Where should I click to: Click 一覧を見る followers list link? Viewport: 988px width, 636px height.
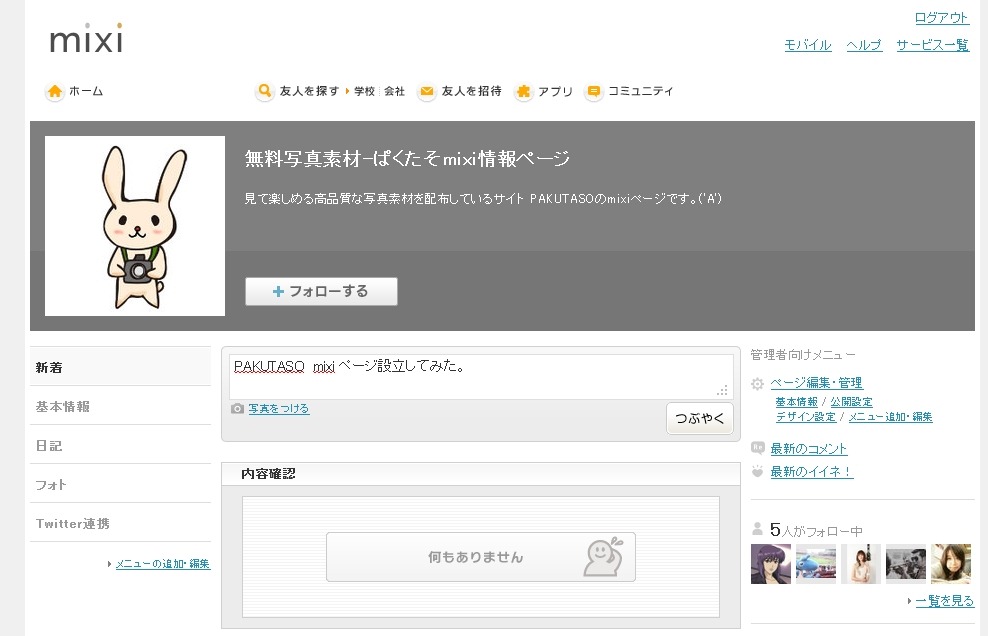pyautogui.click(x=945, y=601)
